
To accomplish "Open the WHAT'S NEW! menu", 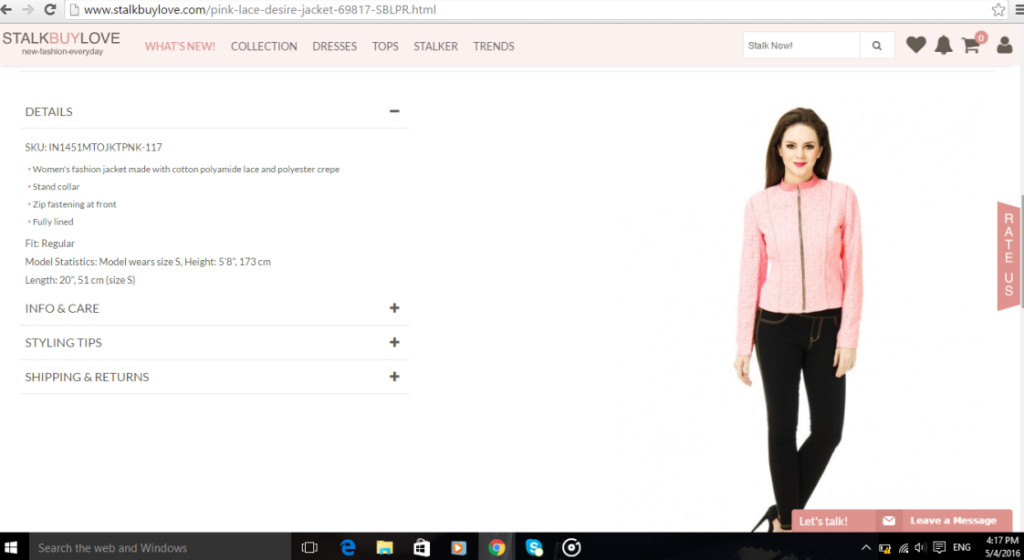I will coord(180,46).
